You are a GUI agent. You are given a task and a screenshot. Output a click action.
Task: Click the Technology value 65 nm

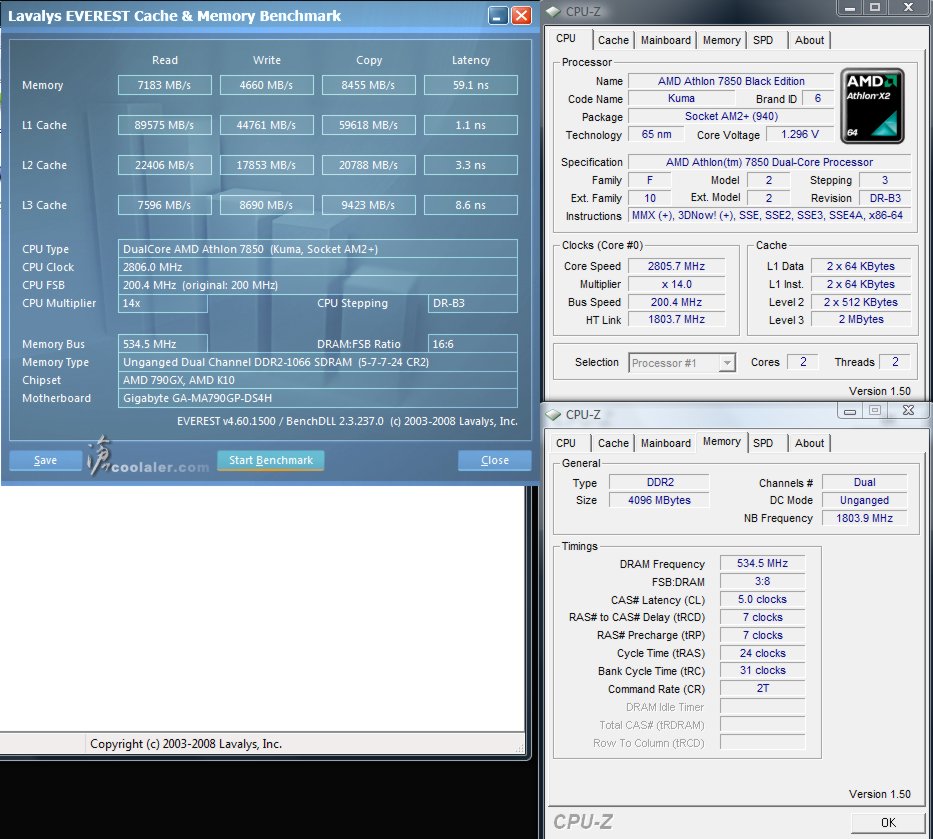[656, 134]
